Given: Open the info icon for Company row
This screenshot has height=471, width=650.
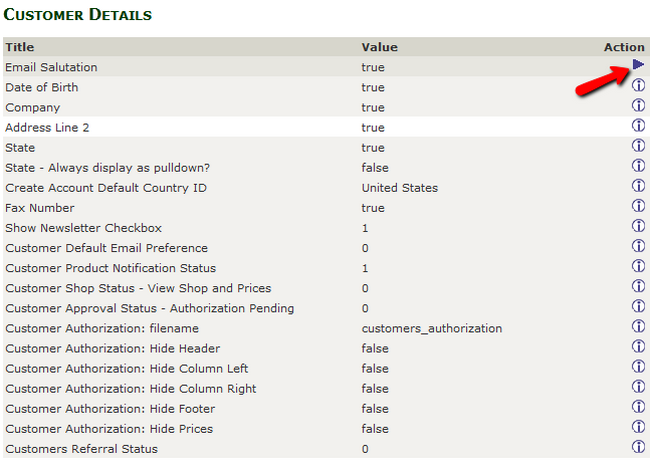Looking at the screenshot, I should pos(638,106).
